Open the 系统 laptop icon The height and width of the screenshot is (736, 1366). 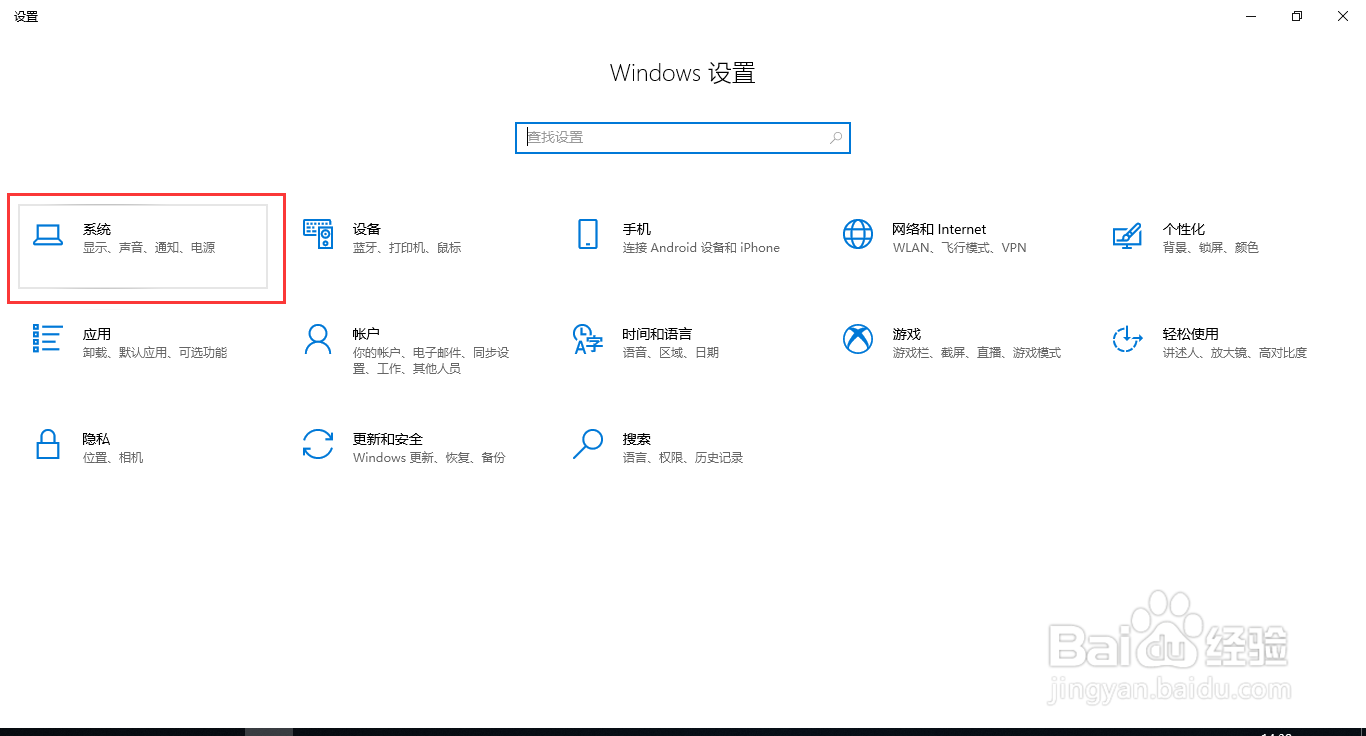point(48,235)
